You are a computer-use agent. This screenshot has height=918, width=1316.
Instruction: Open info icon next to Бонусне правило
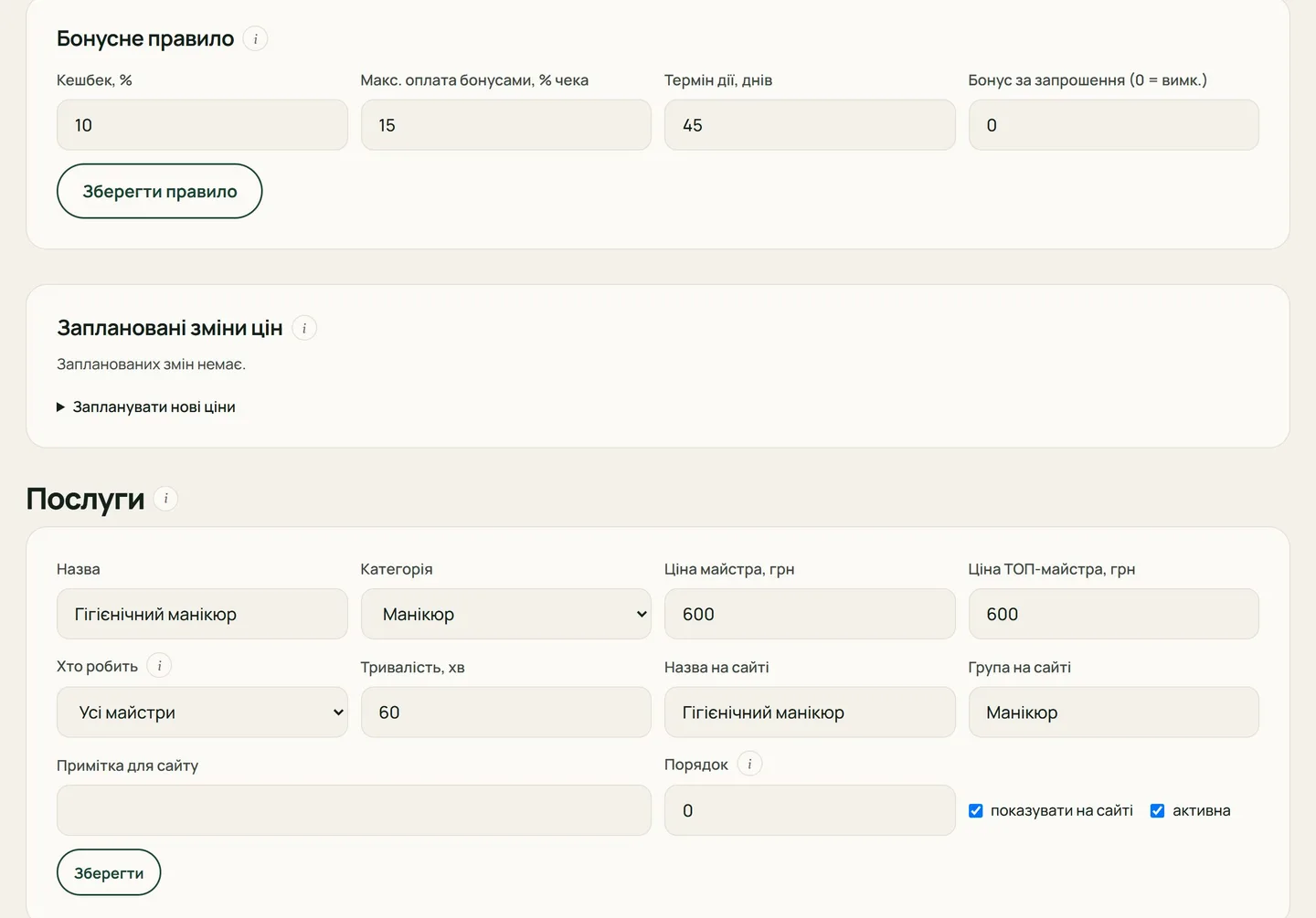tap(255, 39)
